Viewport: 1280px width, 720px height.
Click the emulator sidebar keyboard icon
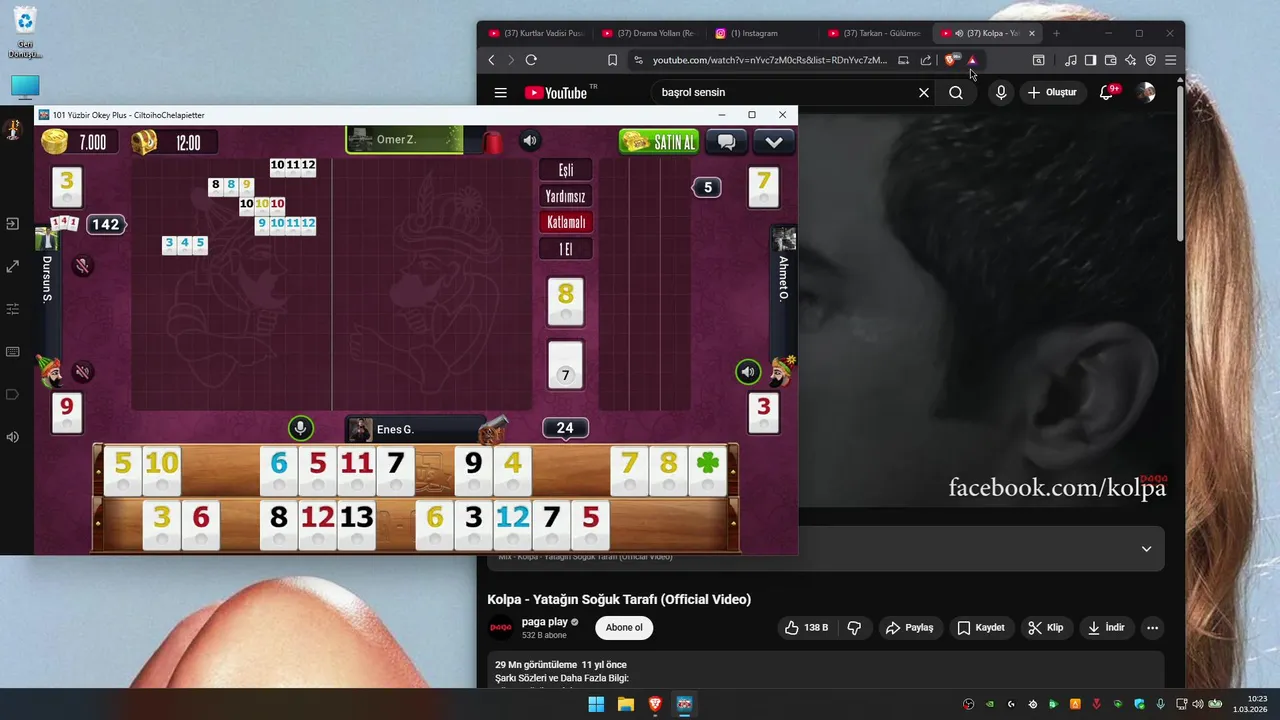(13, 352)
